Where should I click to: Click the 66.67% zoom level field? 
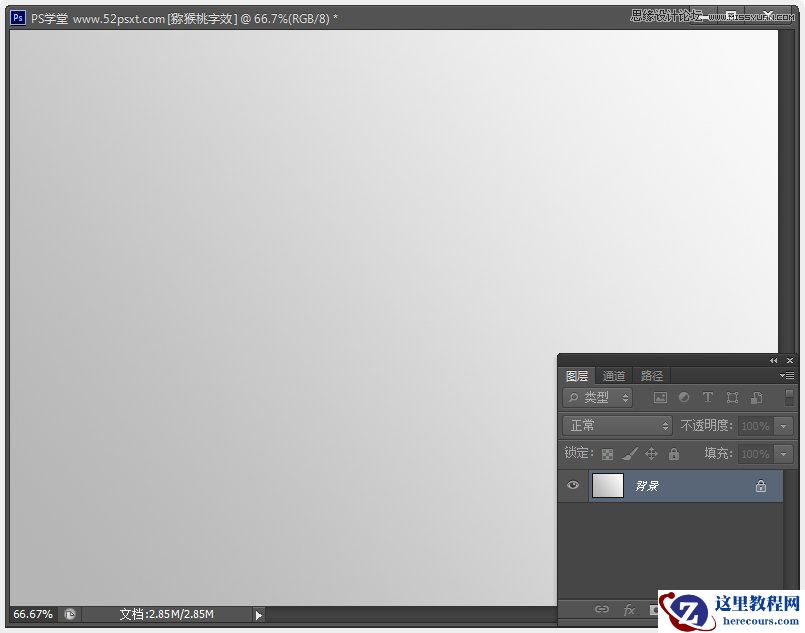click(33, 614)
